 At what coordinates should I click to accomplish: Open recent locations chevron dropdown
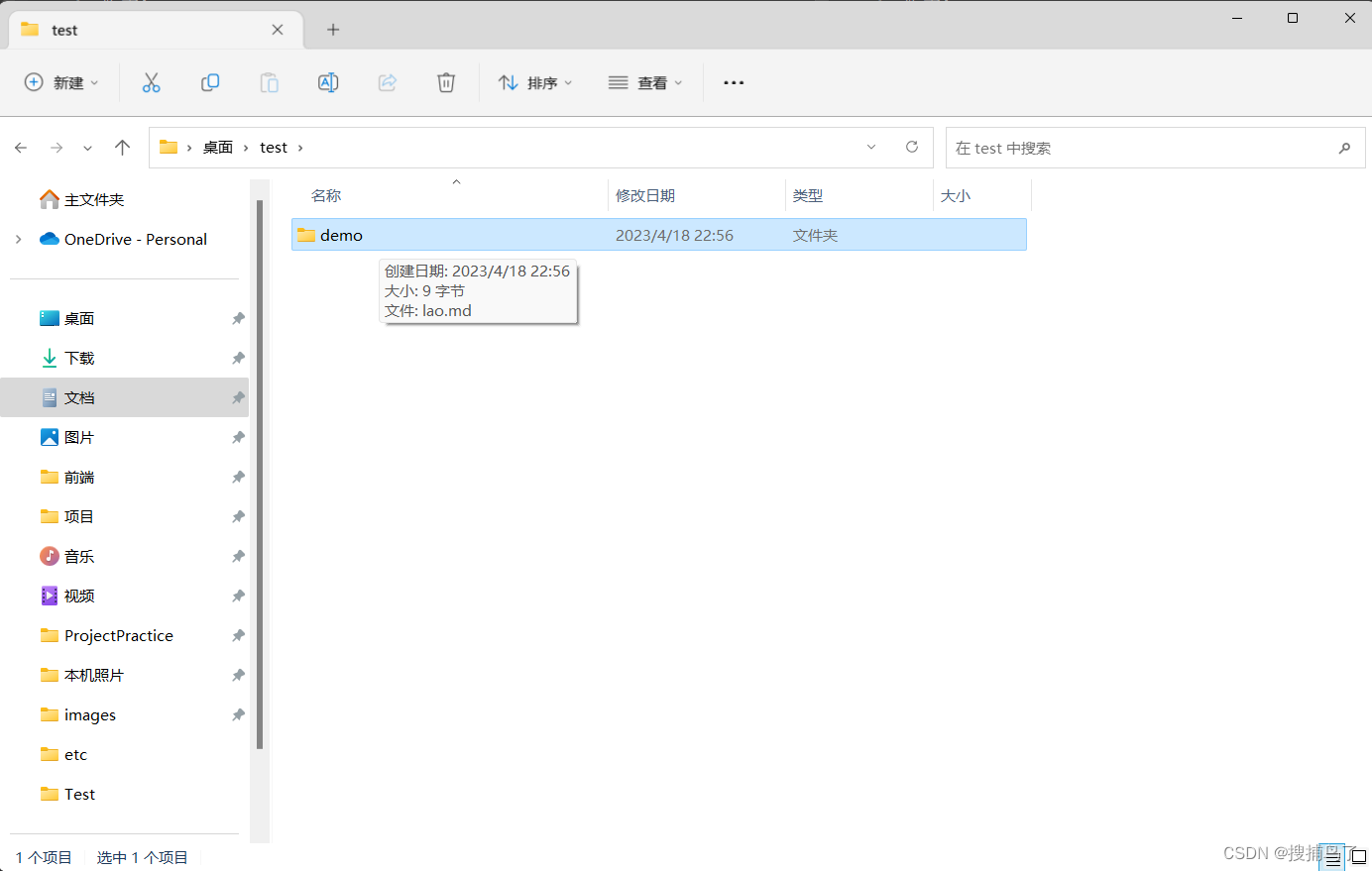click(x=87, y=148)
